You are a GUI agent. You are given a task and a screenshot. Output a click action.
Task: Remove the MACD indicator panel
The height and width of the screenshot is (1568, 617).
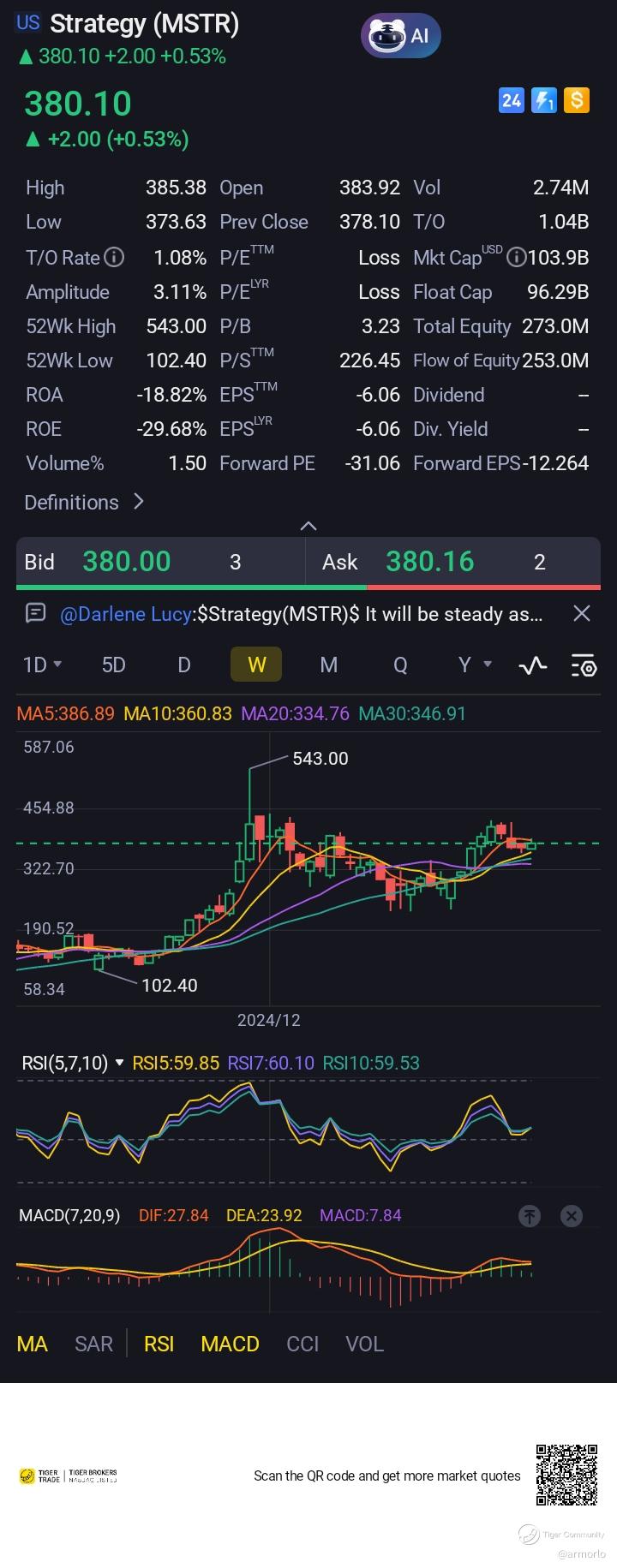(x=572, y=1215)
